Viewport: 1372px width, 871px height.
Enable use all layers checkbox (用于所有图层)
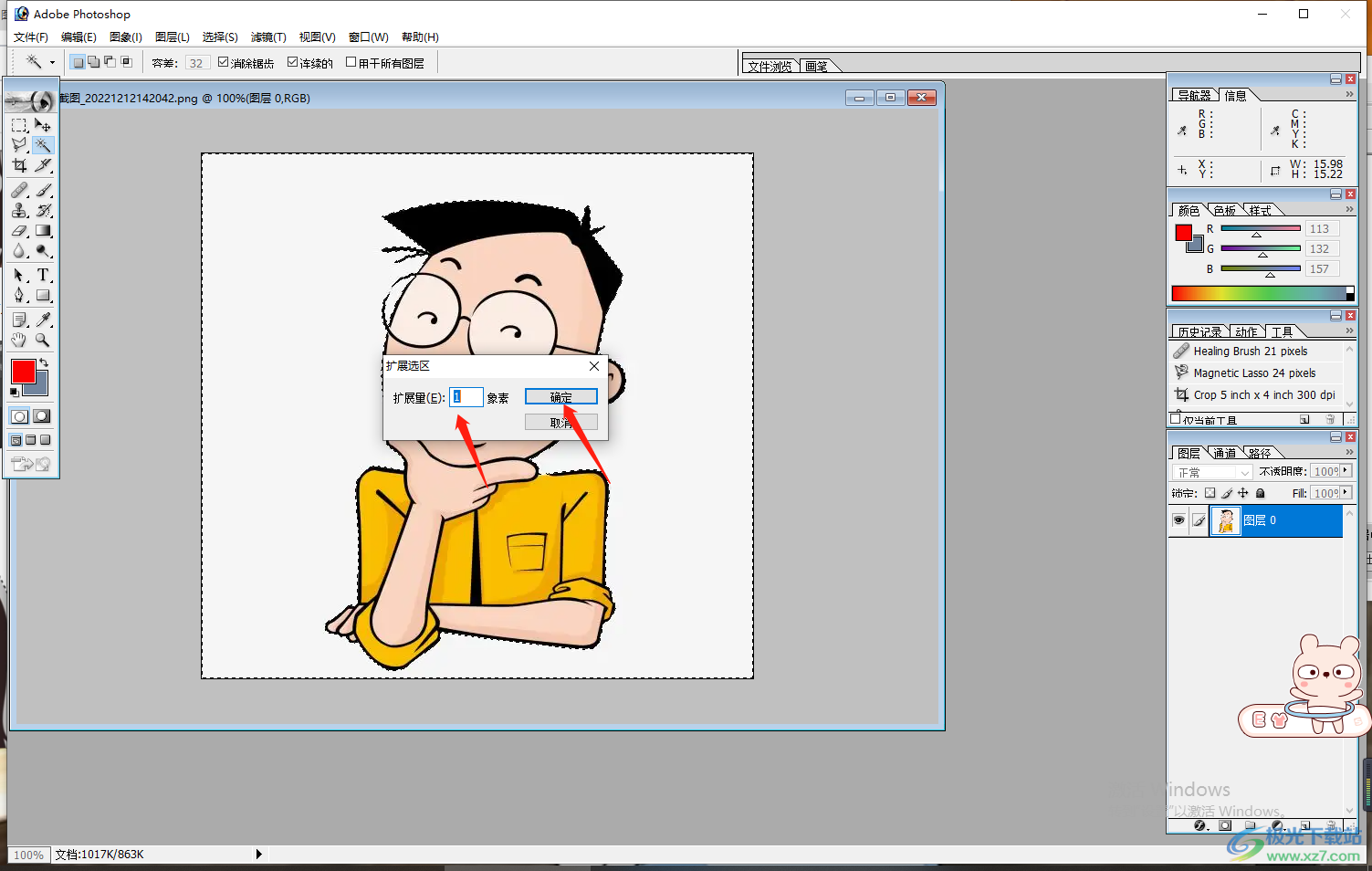click(351, 62)
